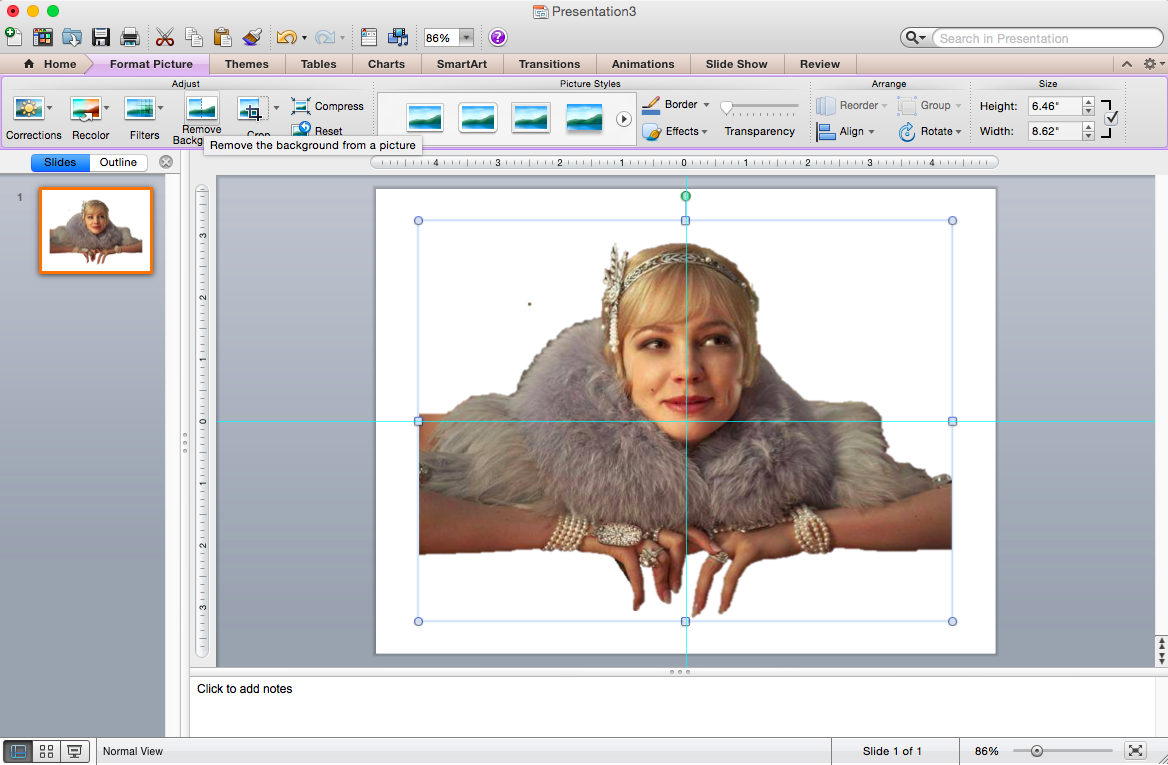Switch to Slide Sorter view button
The height and width of the screenshot is (765, 1168).
coord(46,751)
